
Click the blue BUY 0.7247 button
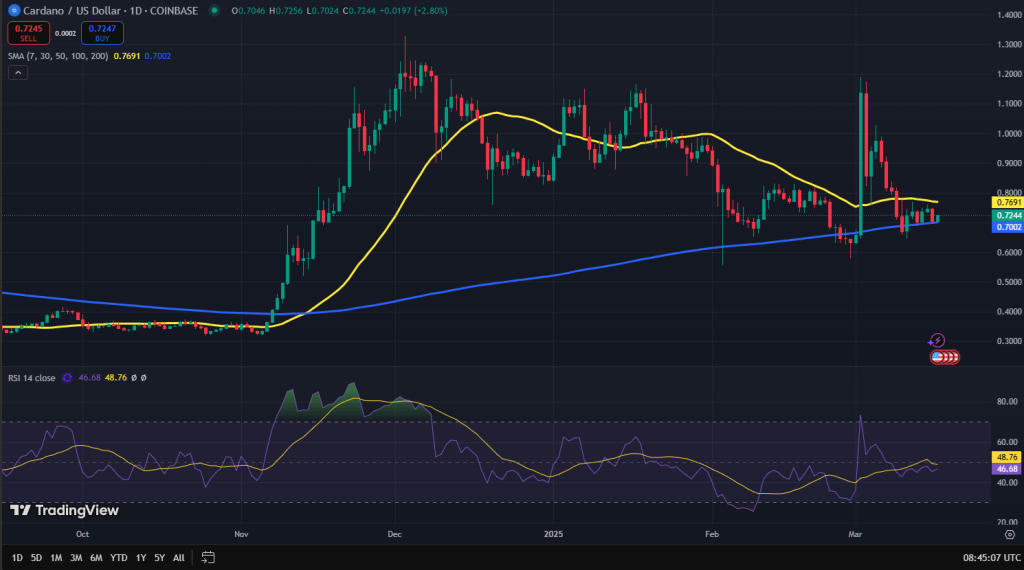click(102, 33)
